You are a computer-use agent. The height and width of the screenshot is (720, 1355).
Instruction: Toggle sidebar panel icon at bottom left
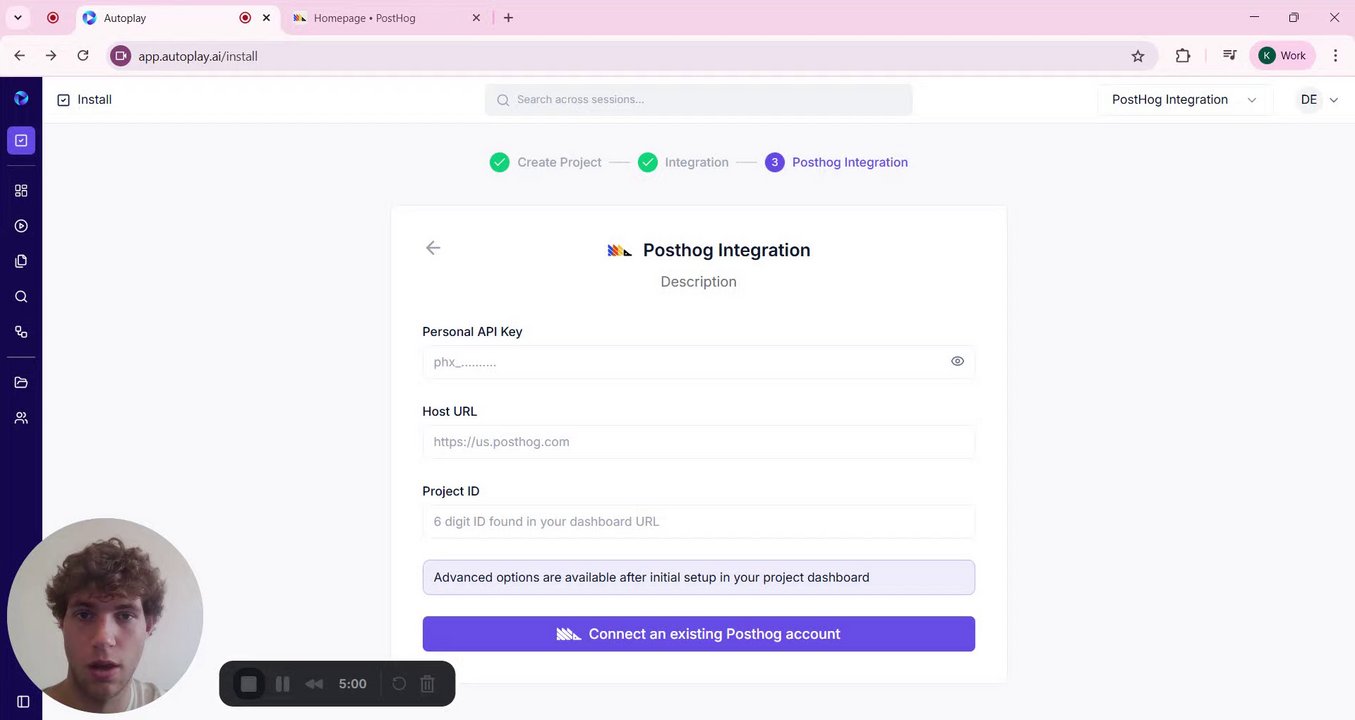click(23, 702)
